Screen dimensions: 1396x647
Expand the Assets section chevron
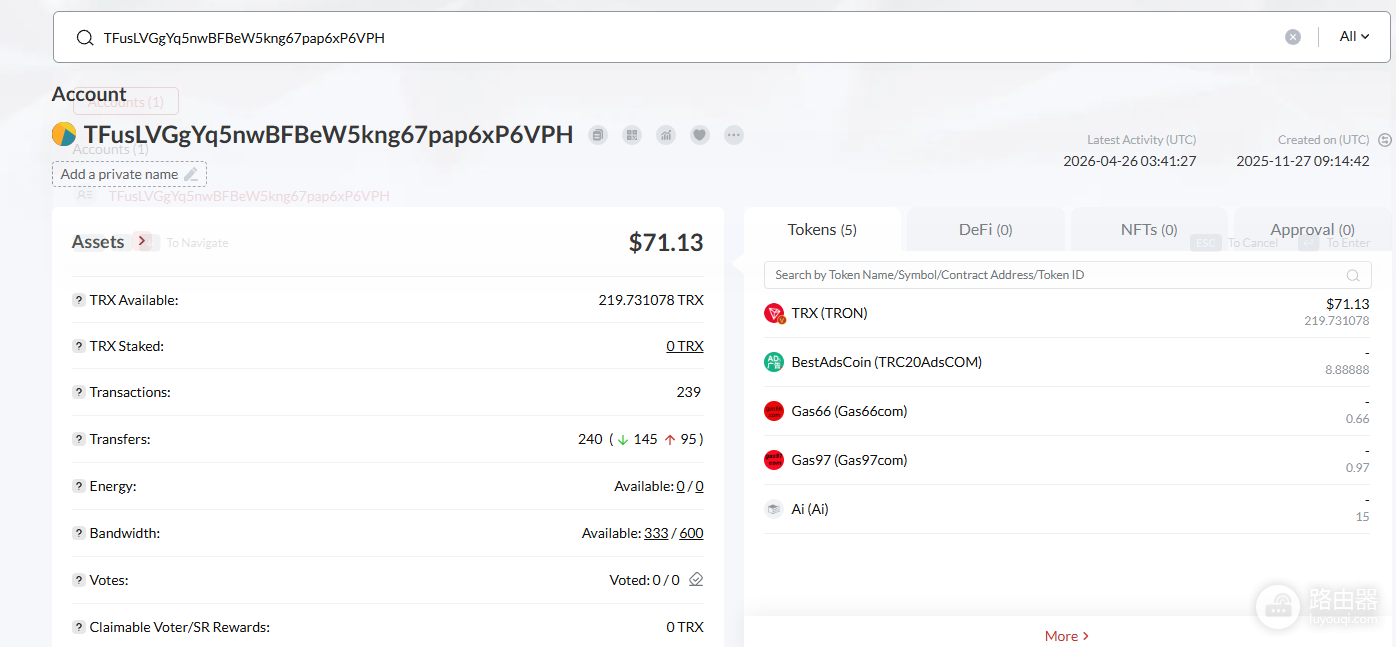143,241
